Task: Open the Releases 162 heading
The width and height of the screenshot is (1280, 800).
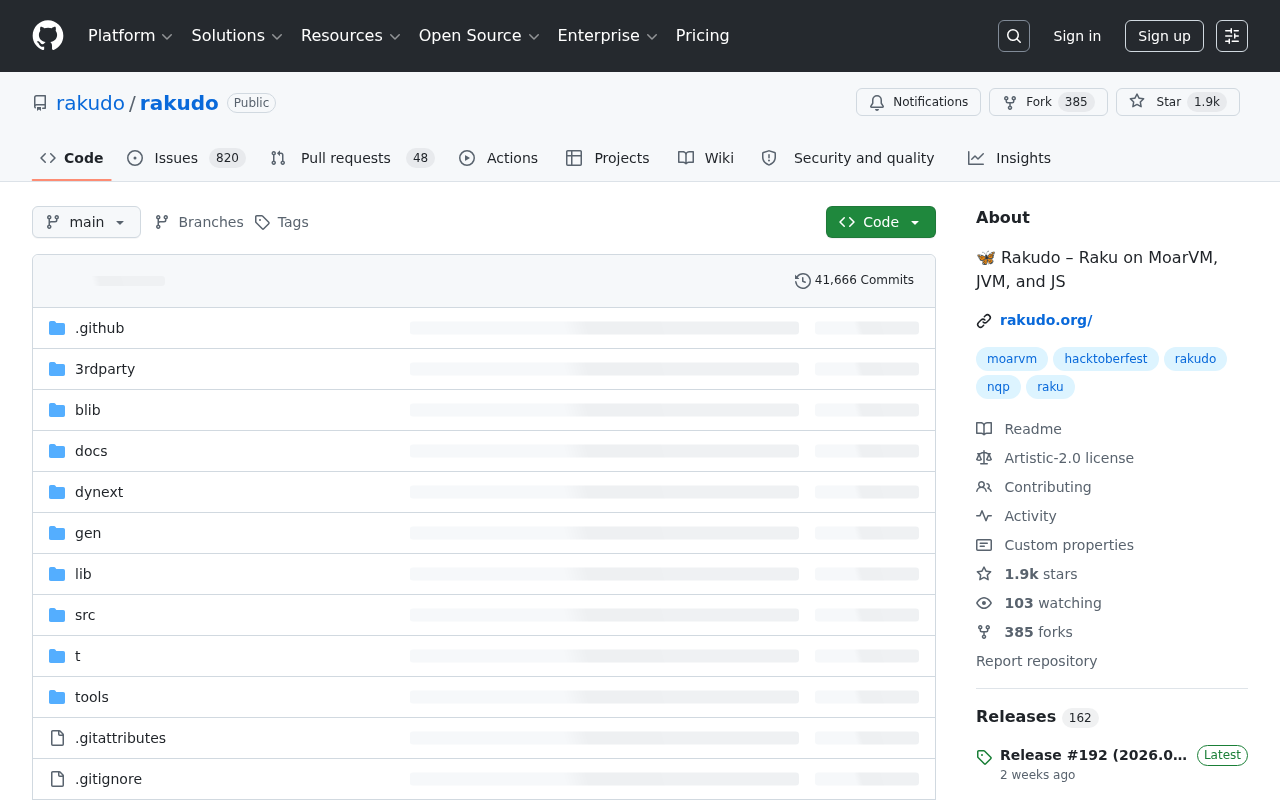Action: (x=1037, y=717)
